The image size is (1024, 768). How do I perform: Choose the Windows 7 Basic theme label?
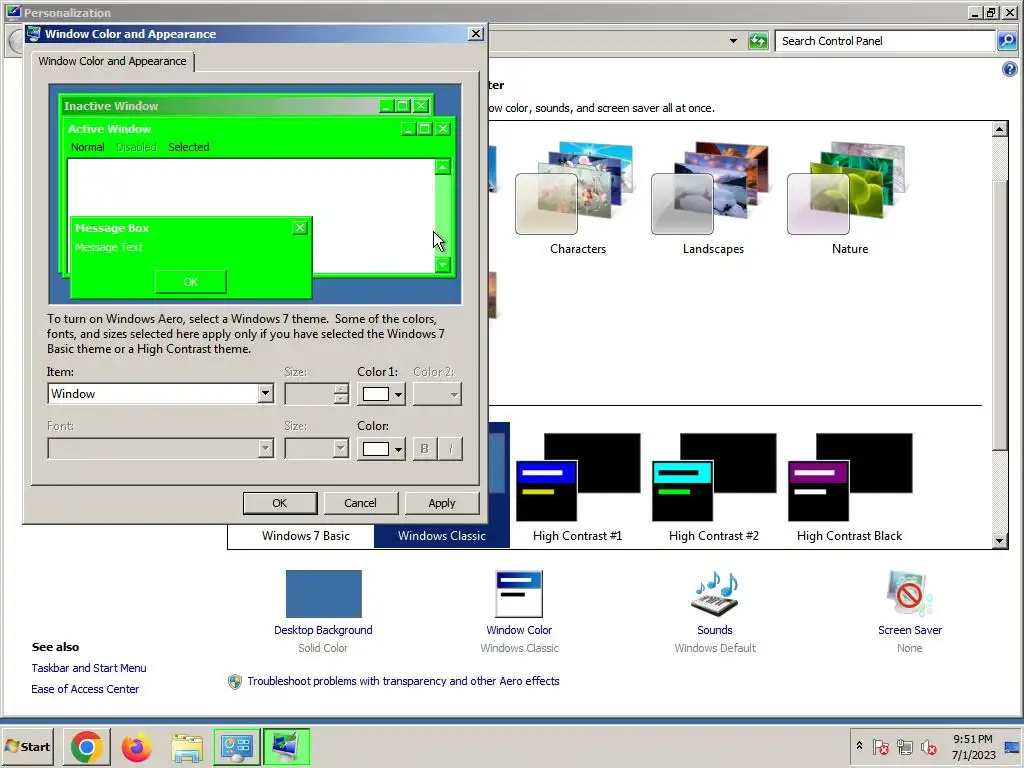click(306, 536)
